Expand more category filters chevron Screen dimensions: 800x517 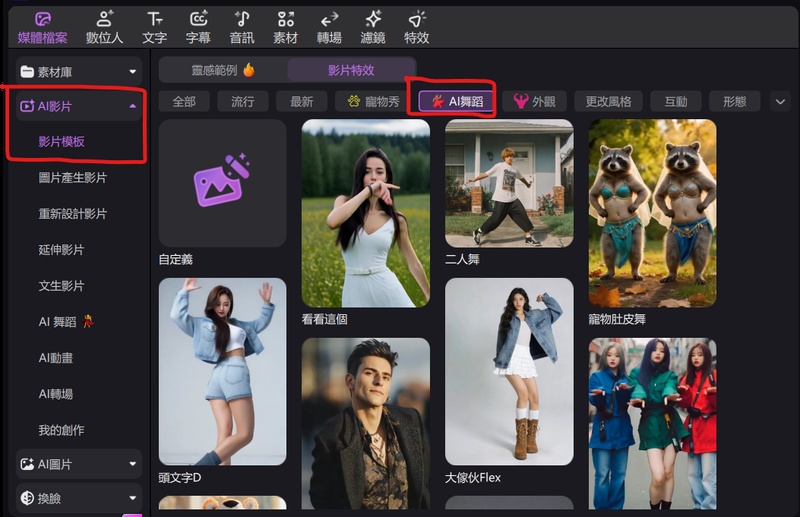[x=780, y=102]
